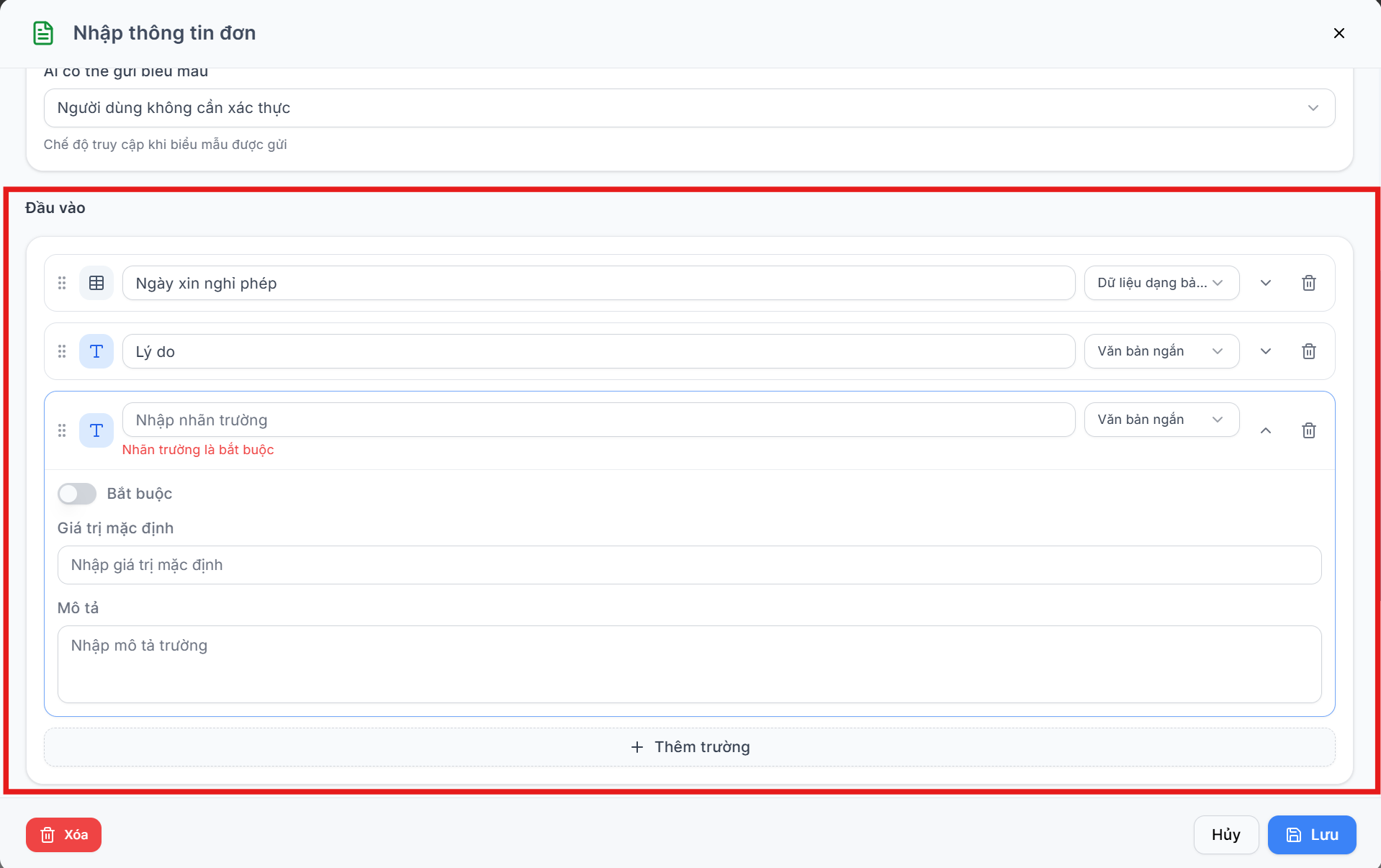Click the Mô tả label

tap(78, 608)
